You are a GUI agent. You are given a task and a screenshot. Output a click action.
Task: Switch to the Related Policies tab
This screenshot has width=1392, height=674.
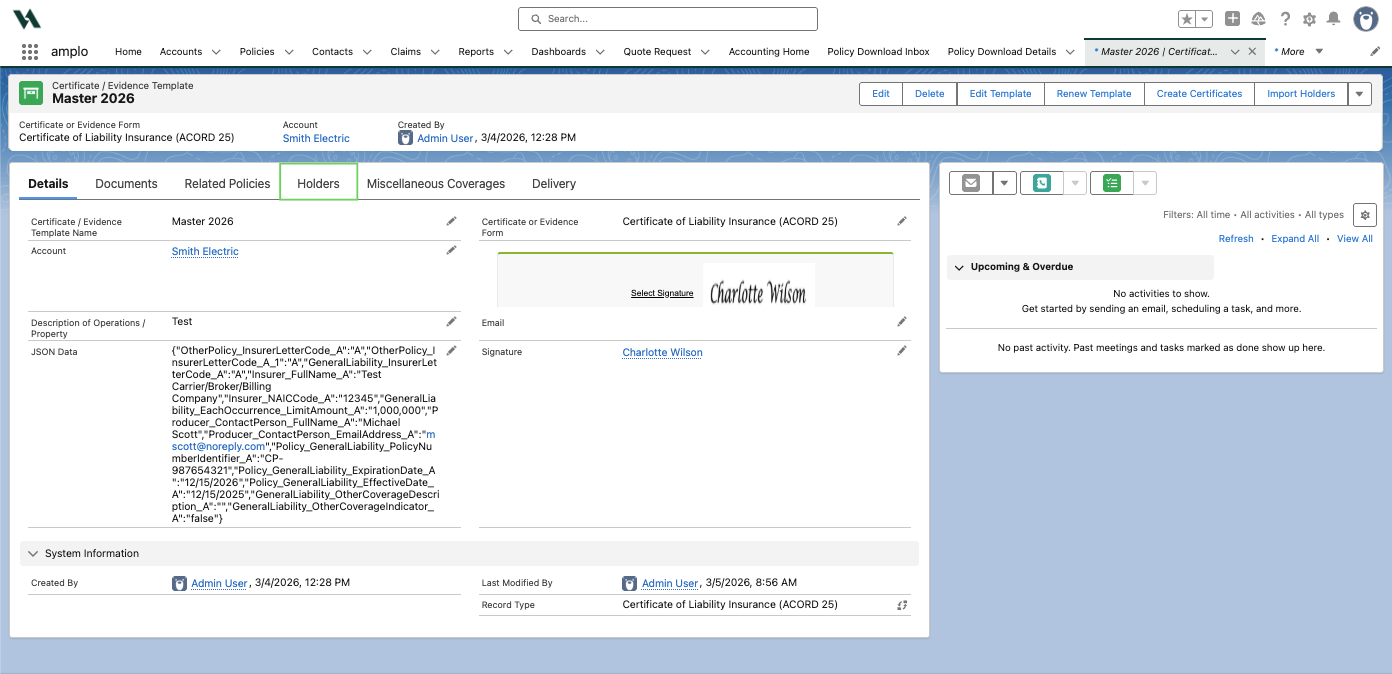tap(227, 184)
